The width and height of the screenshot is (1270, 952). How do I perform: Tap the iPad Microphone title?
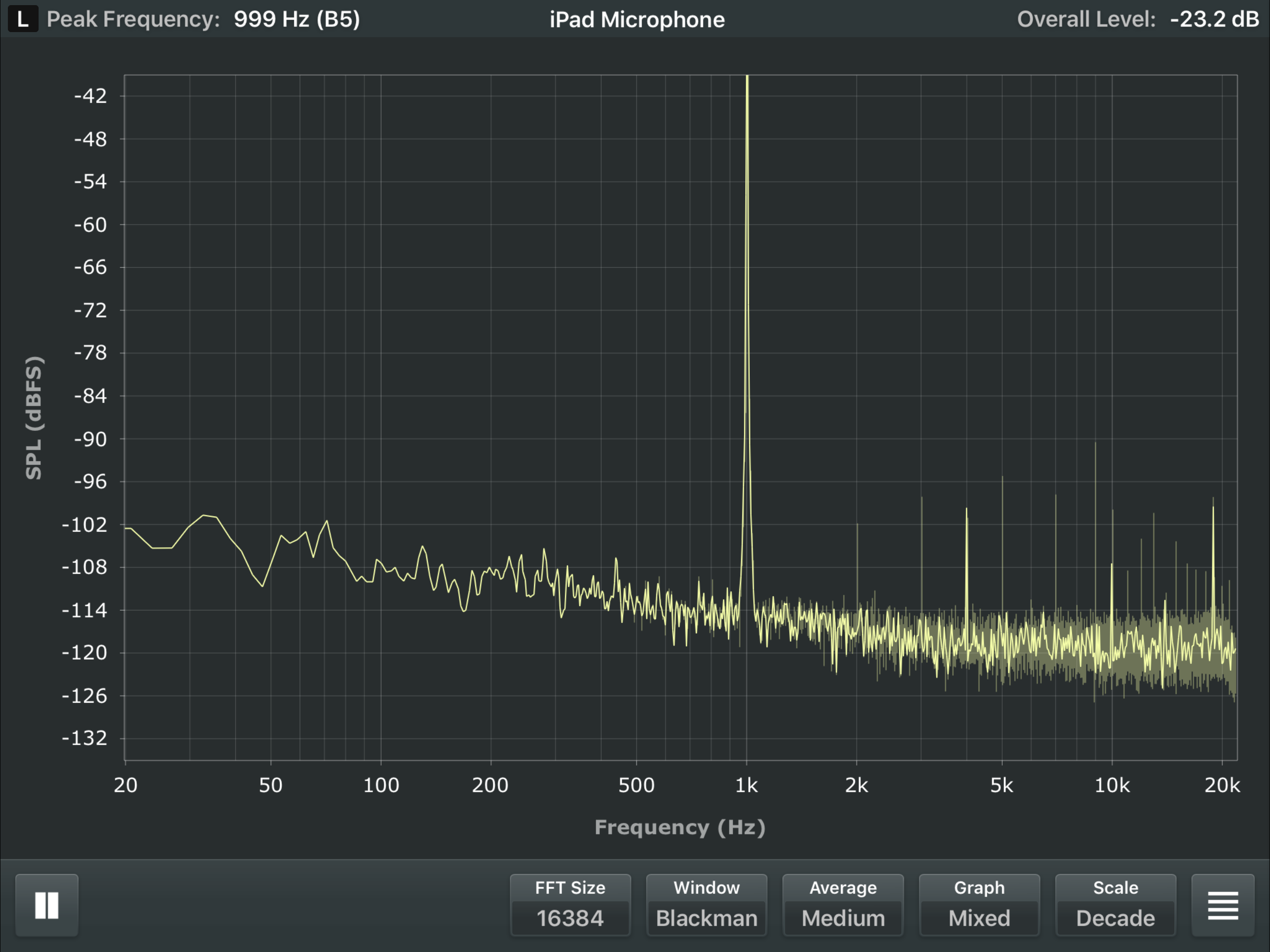coord(637,20)
